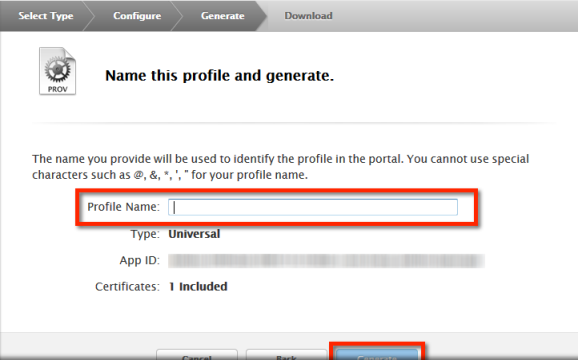Click the heading Name this profile and generate

tap(219, 76)
